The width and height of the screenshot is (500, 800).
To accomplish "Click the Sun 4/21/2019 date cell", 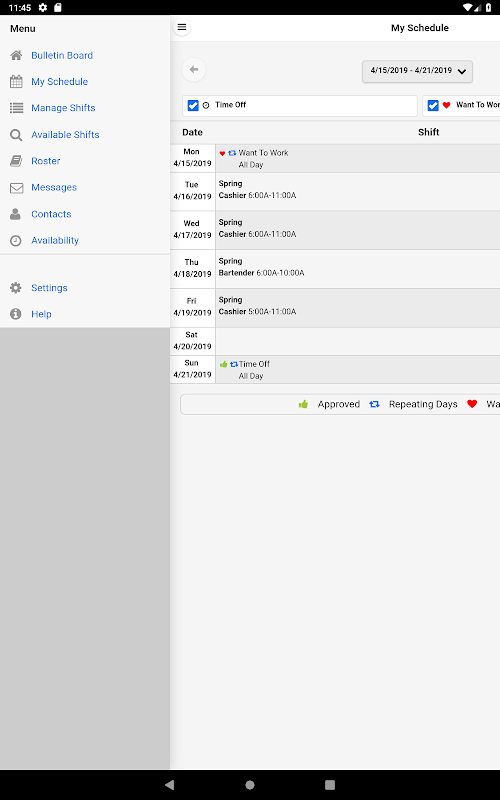I will [192, 369].
